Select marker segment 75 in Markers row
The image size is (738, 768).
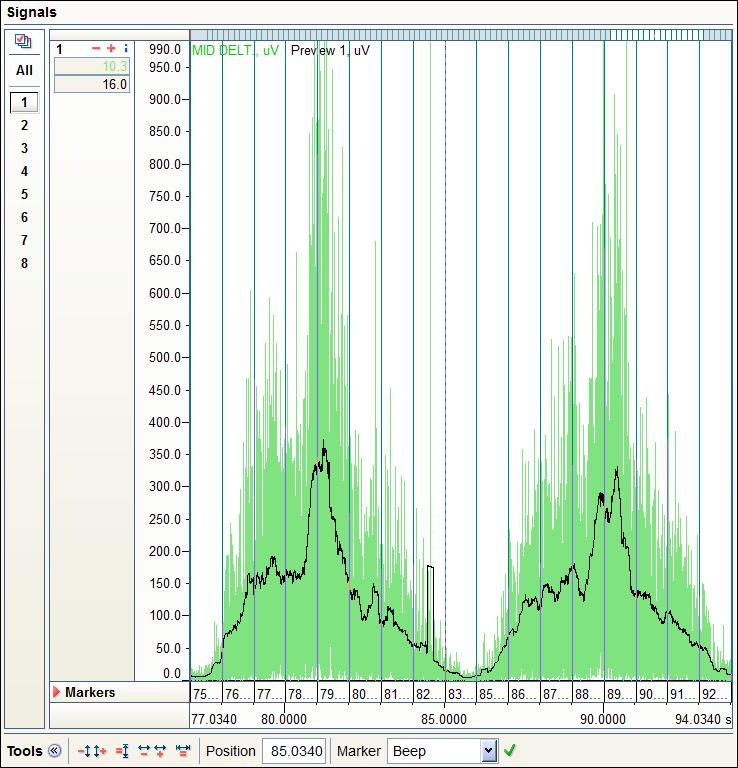206,694
